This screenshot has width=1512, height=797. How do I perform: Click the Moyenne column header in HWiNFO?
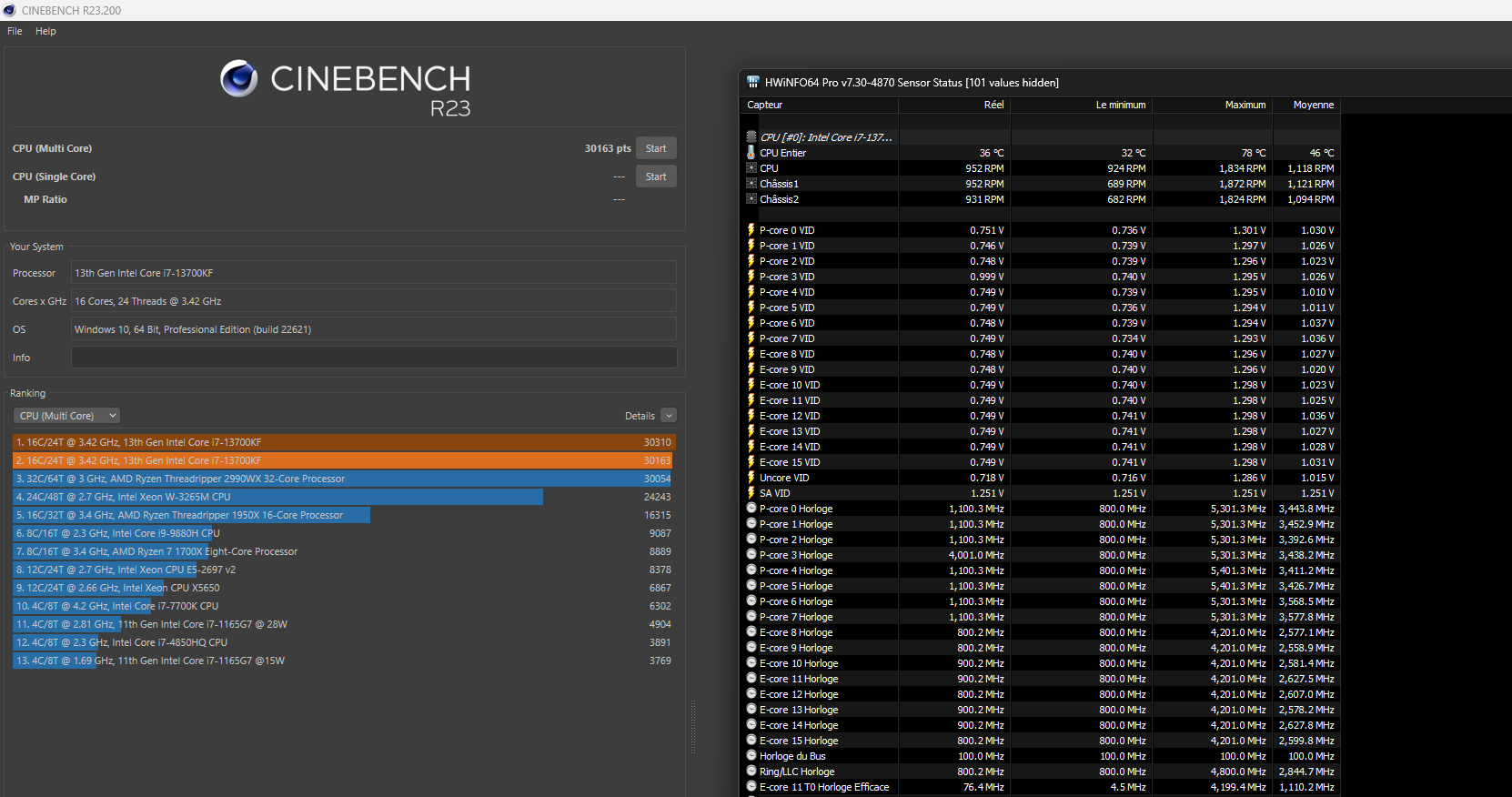[1305, 106]
